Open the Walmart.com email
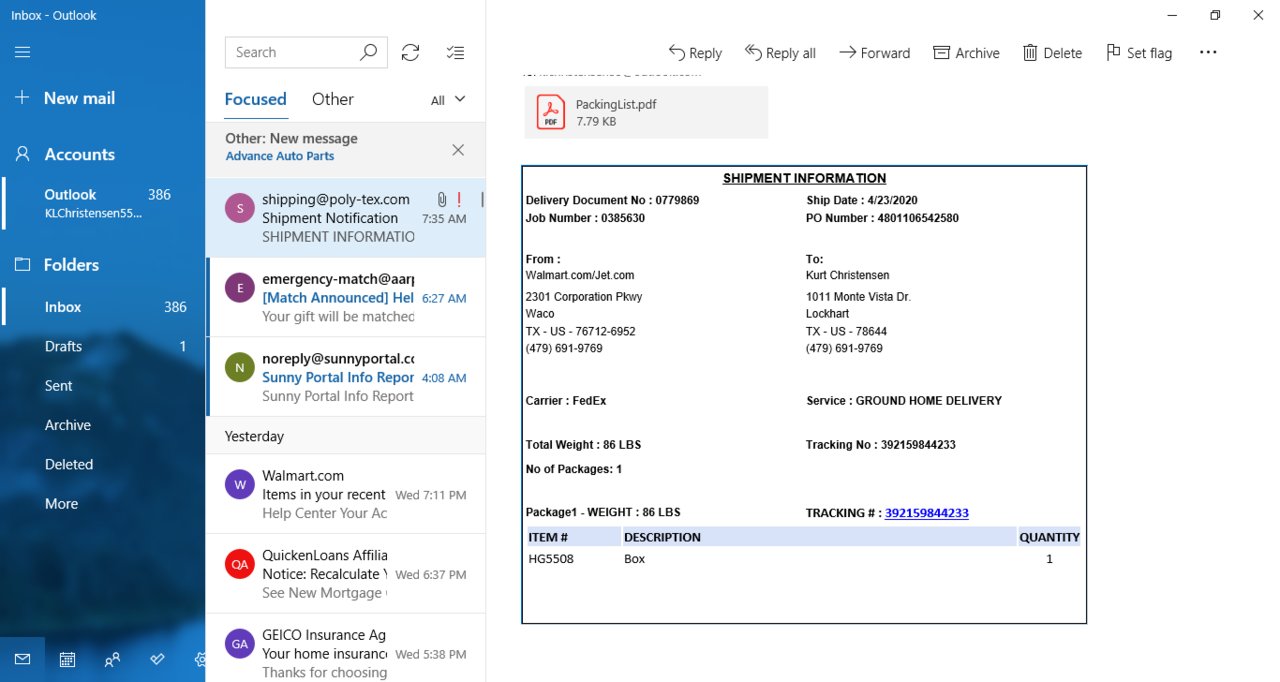The image size is (1280, 682). [345, 494]
